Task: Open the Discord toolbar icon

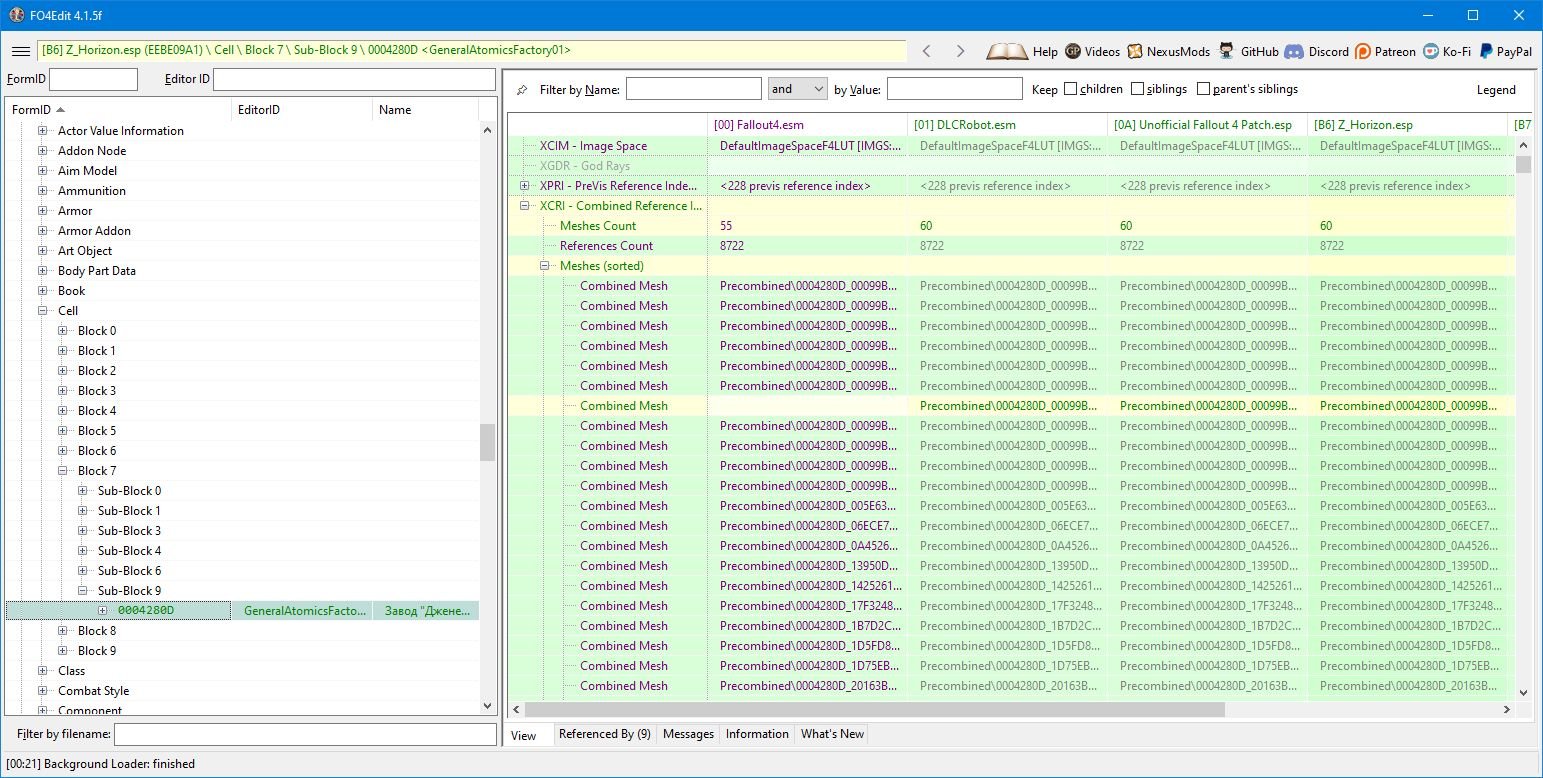Action: click(x=1294, y=51)
